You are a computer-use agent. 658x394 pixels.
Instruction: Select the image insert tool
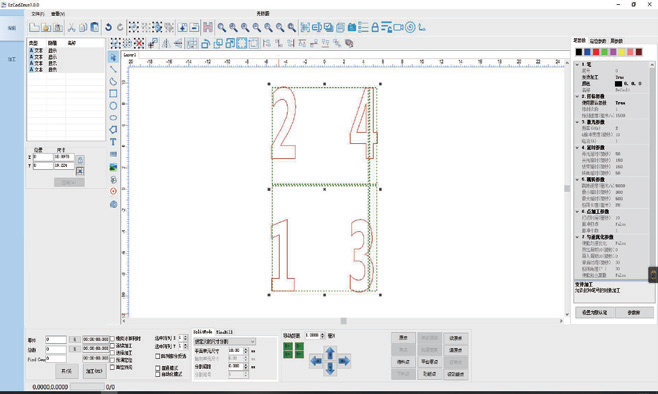(x=113, y=167)
